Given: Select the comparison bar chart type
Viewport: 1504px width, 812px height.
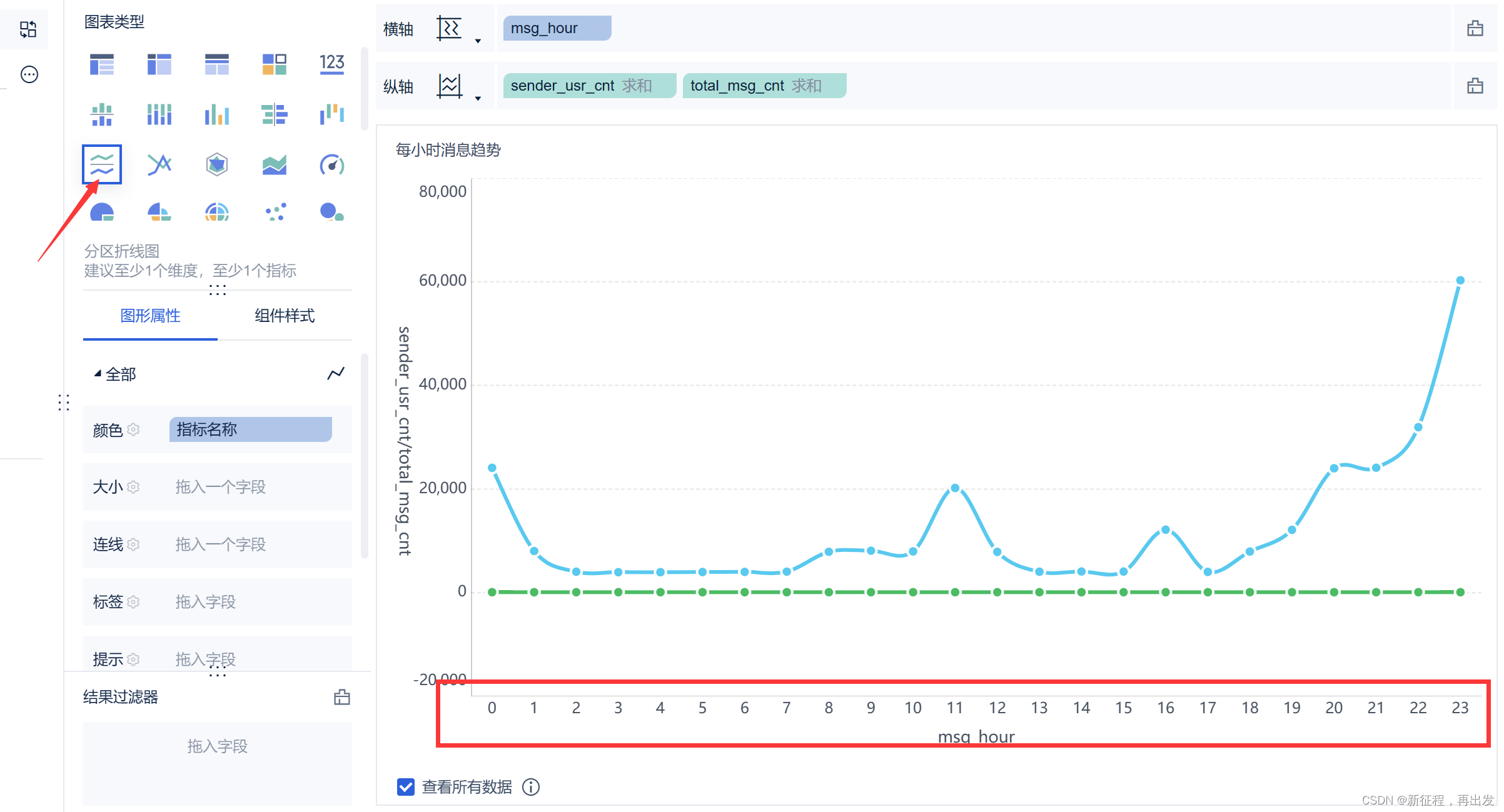Looking at the screenshot, I should coord(275,114).
